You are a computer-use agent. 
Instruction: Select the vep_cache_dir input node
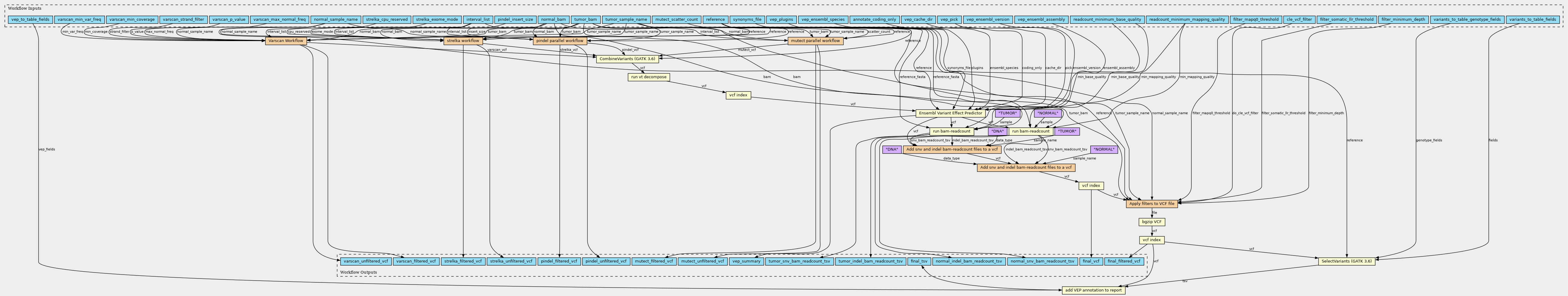(x=918, y=20)
